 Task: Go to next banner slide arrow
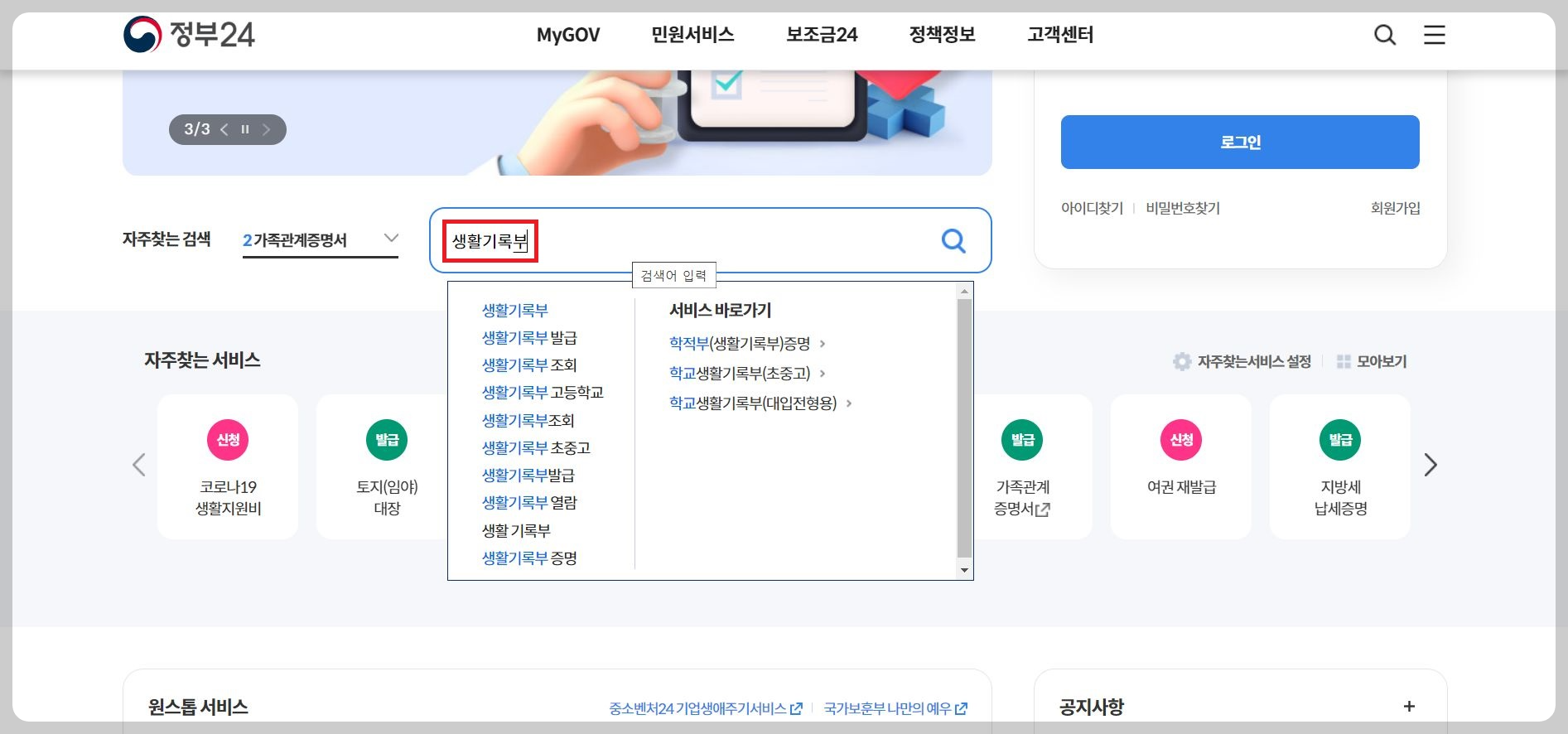(266, 129)
